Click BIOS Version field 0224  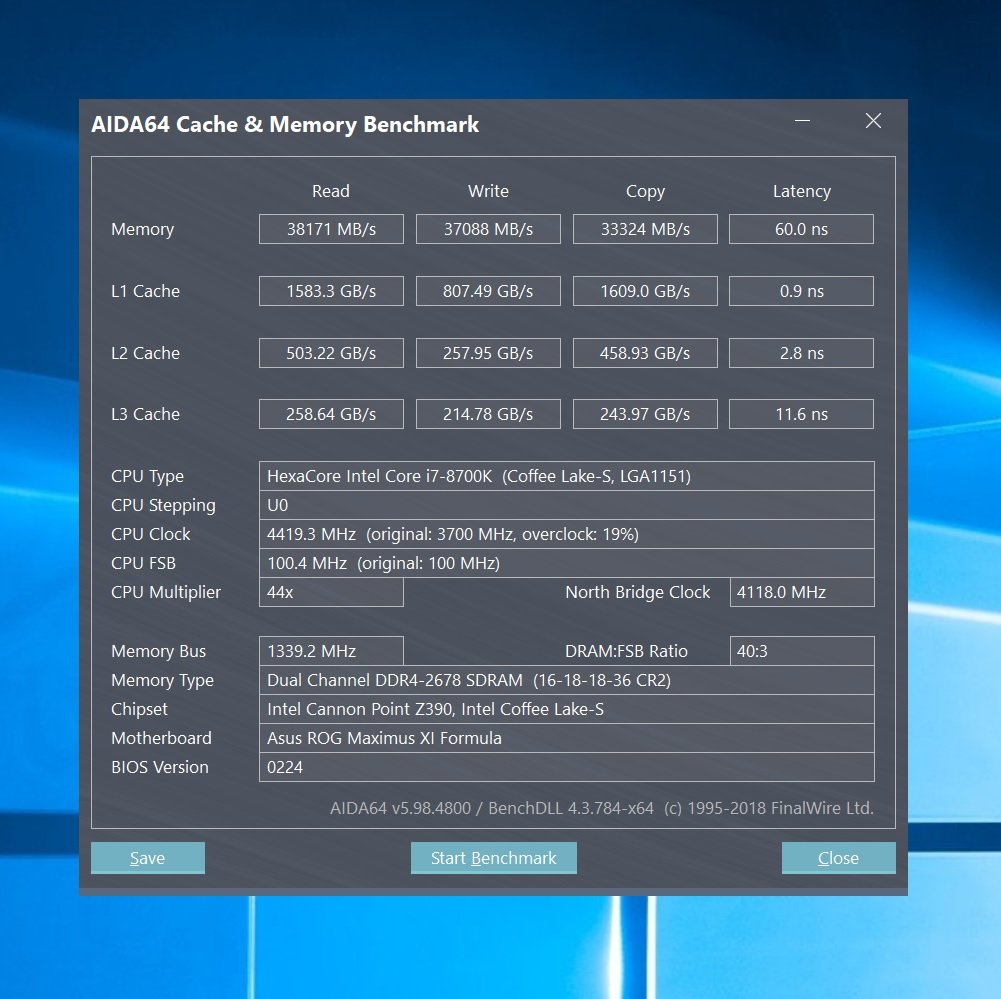coord(567,767)
